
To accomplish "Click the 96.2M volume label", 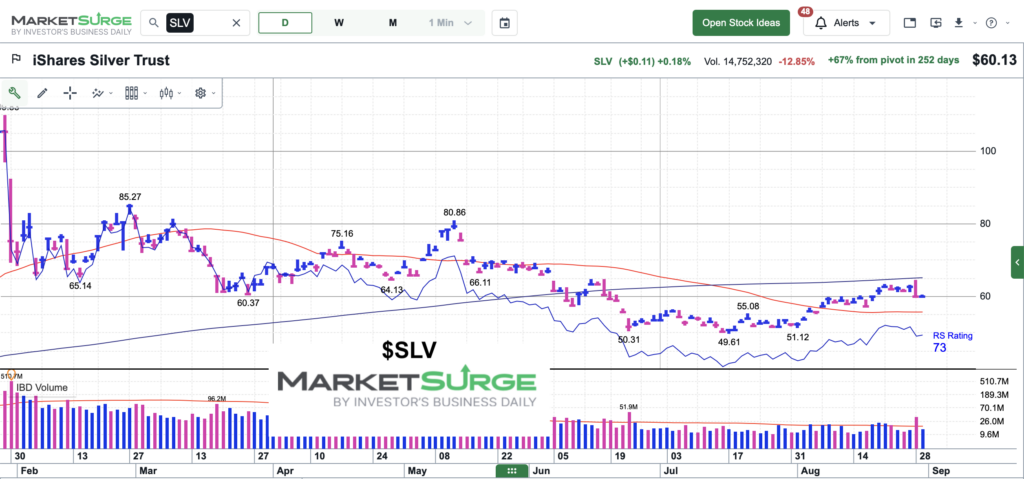I will [216, 398].
